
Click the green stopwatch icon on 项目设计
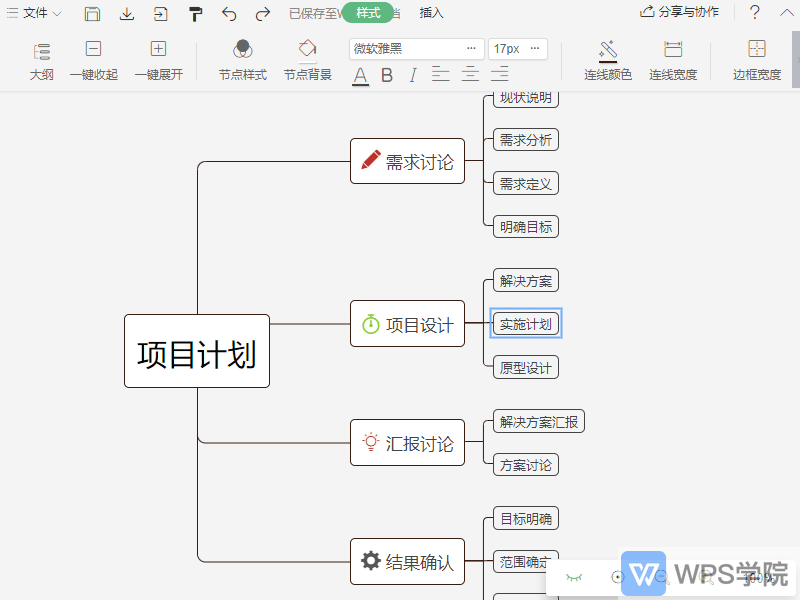point(371,324)
